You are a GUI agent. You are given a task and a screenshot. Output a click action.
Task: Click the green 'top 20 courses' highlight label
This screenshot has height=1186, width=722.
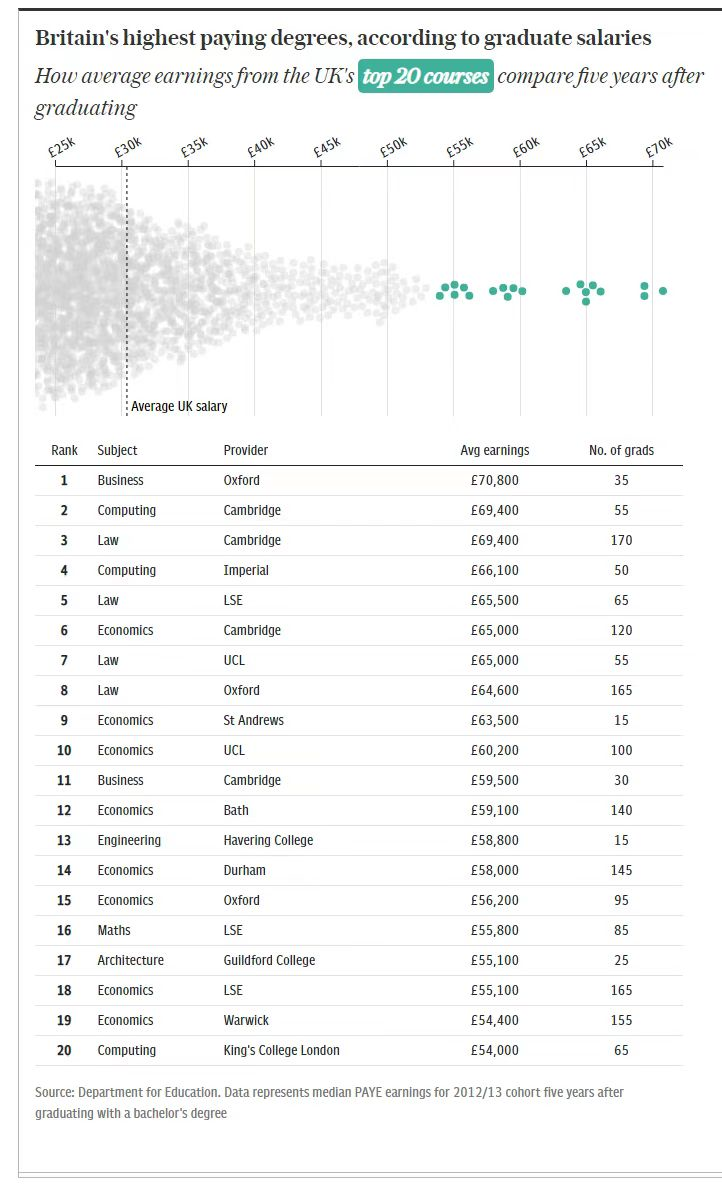[426, 76]
